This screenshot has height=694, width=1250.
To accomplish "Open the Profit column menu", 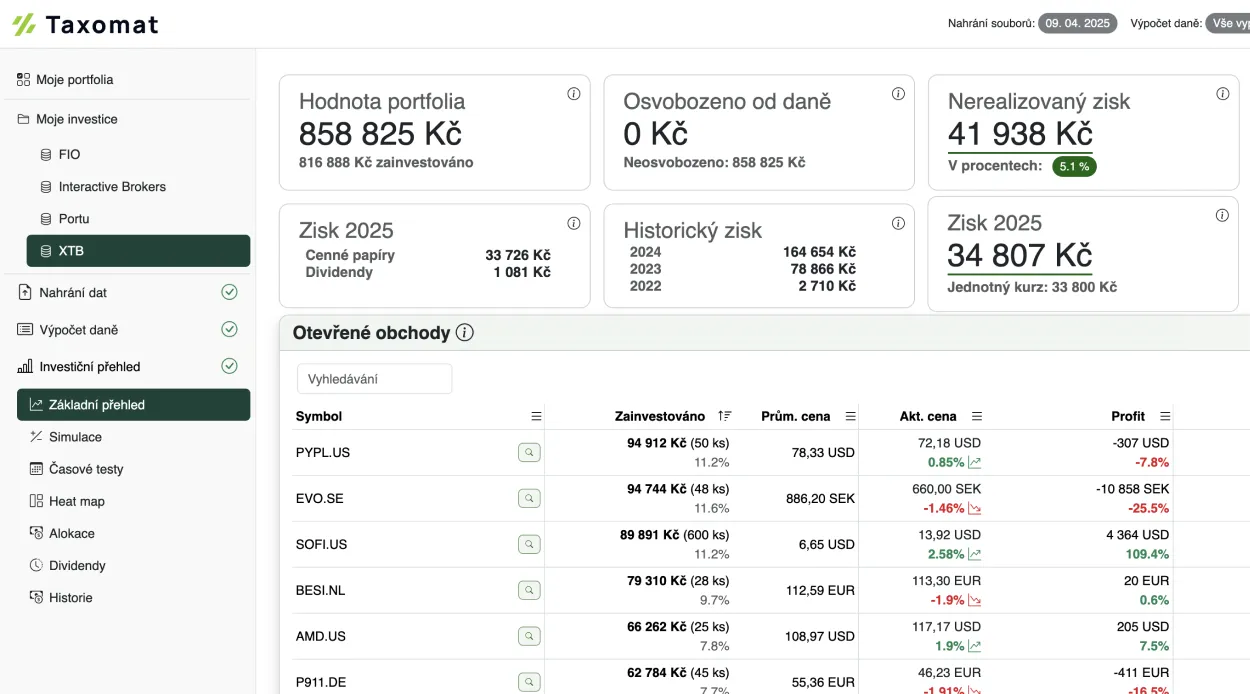I will click(1165, 416).
